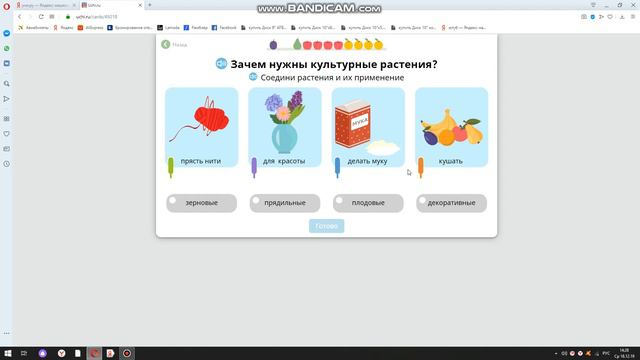Open Speed Dial grid in sidebar
The image size is (640, 360).
(7, 119)
